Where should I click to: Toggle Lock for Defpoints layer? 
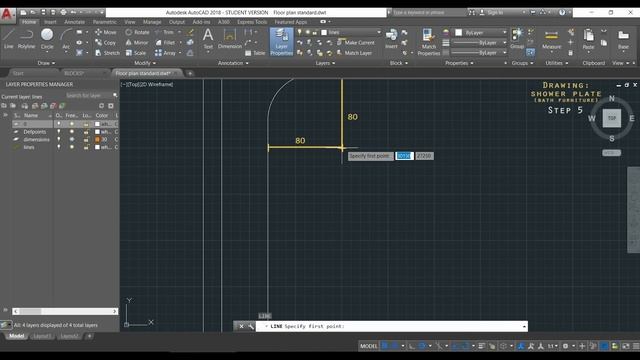tap(86, 132)
